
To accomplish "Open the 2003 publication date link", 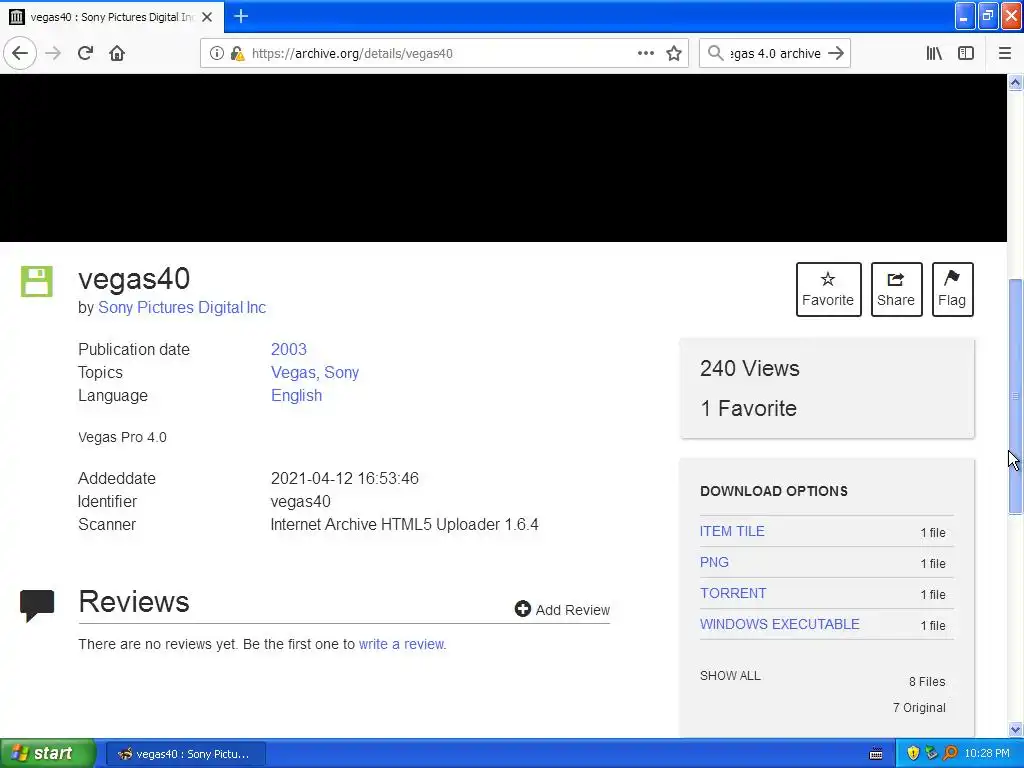I will tap(289, 349).
